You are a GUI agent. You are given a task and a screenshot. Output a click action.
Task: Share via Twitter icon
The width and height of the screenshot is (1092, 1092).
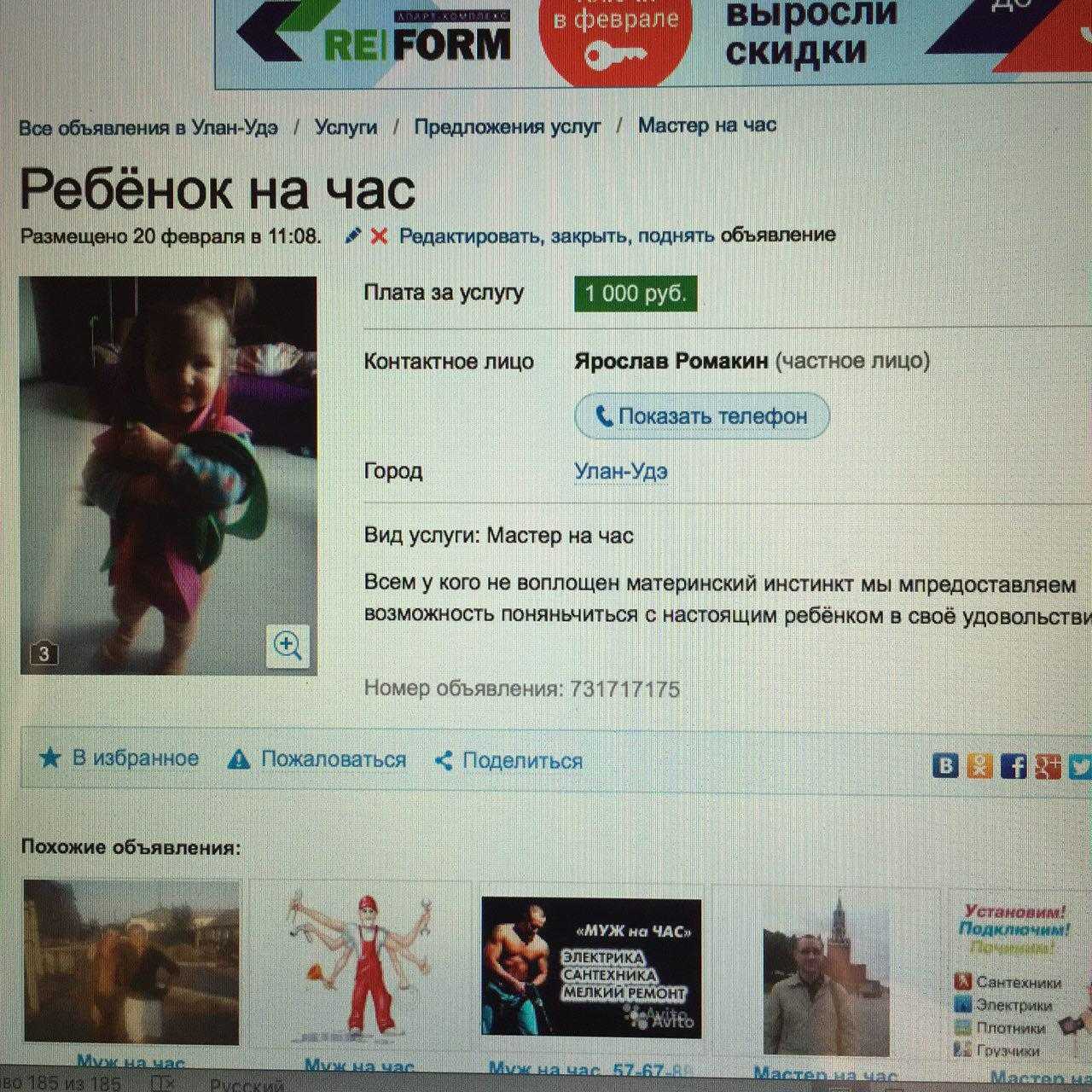[x=1079, y=765]
